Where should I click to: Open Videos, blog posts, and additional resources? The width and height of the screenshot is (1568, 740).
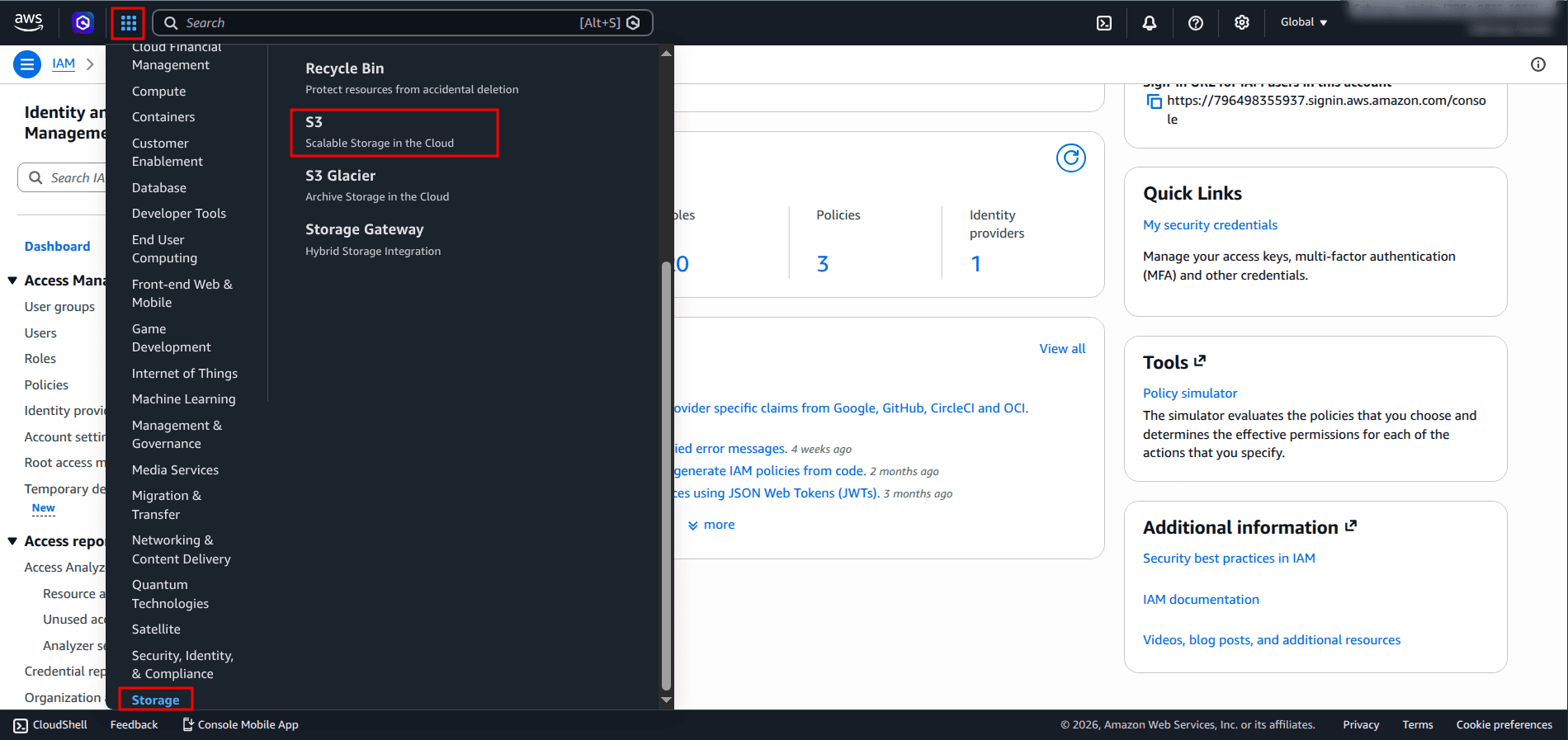coord(1272,640)
